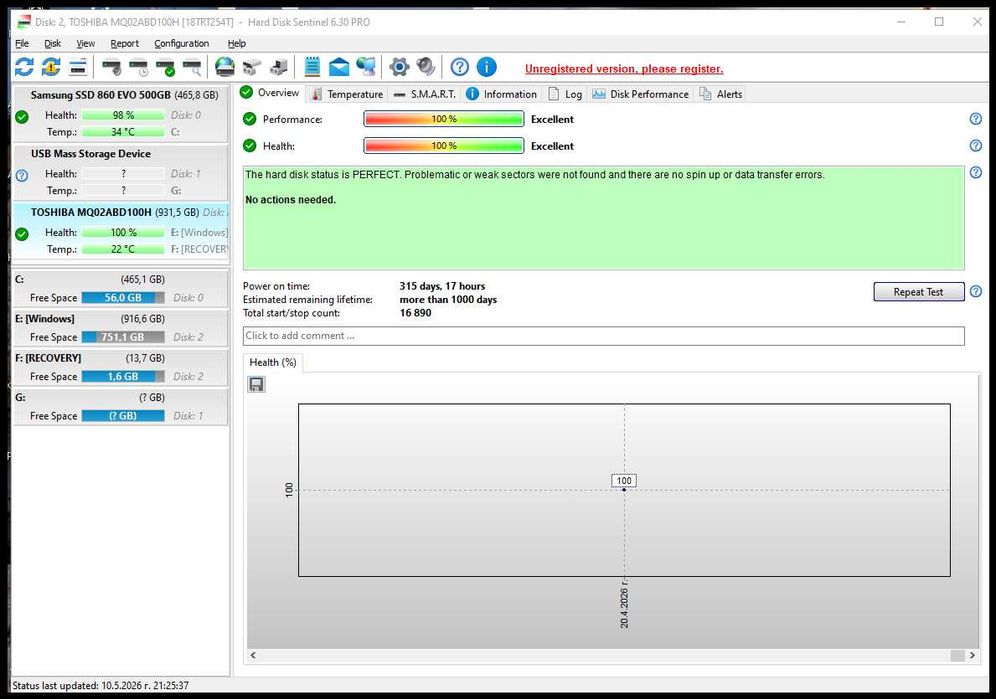Screen dimensions: 996x699
Task: Open the Help menu
Action: pos(237,43)
